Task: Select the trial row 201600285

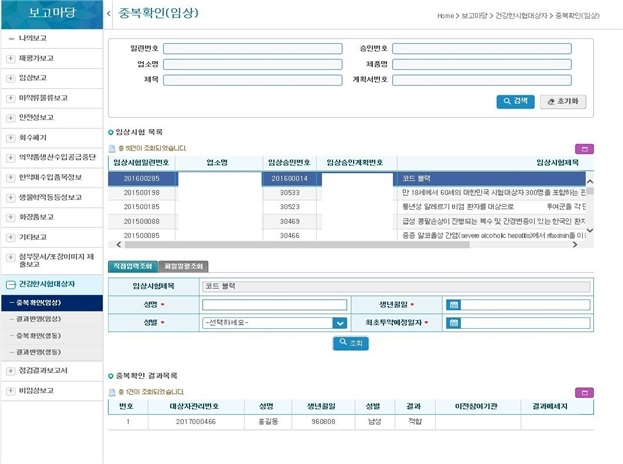Action: pyautogui.click(x=347, y=178)
